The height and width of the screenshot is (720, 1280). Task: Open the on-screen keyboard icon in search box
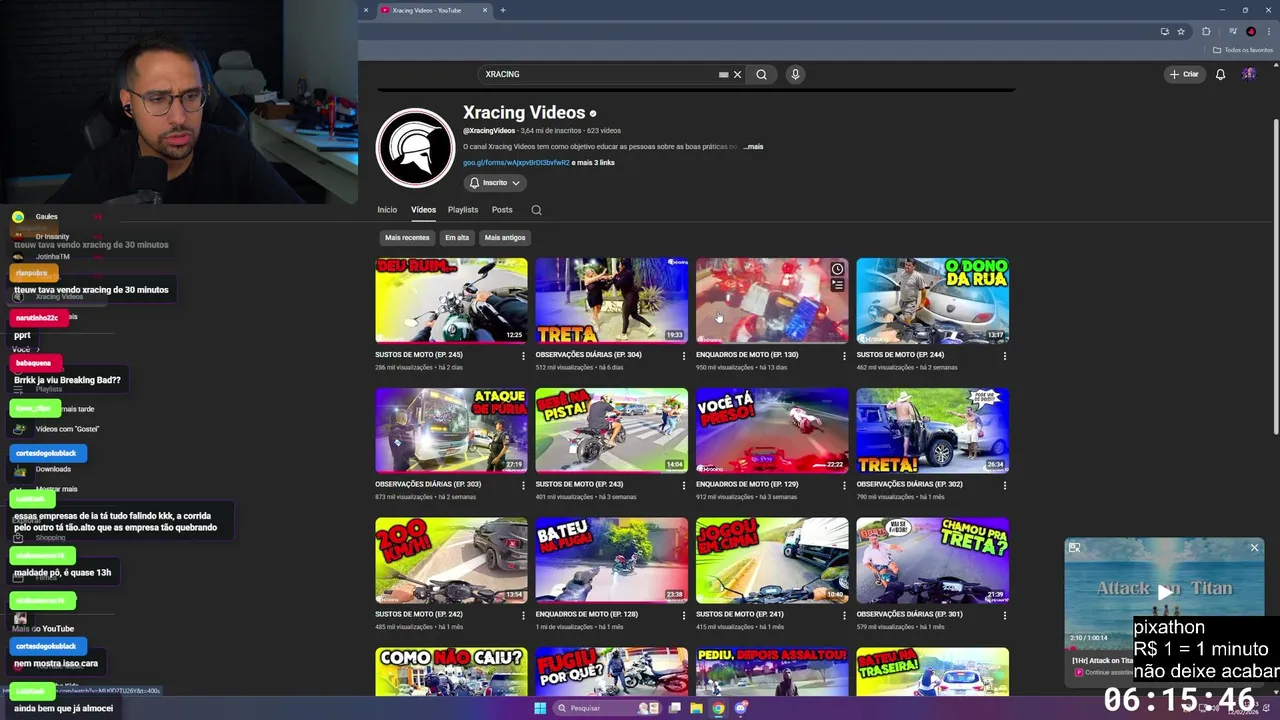[723, 74]
